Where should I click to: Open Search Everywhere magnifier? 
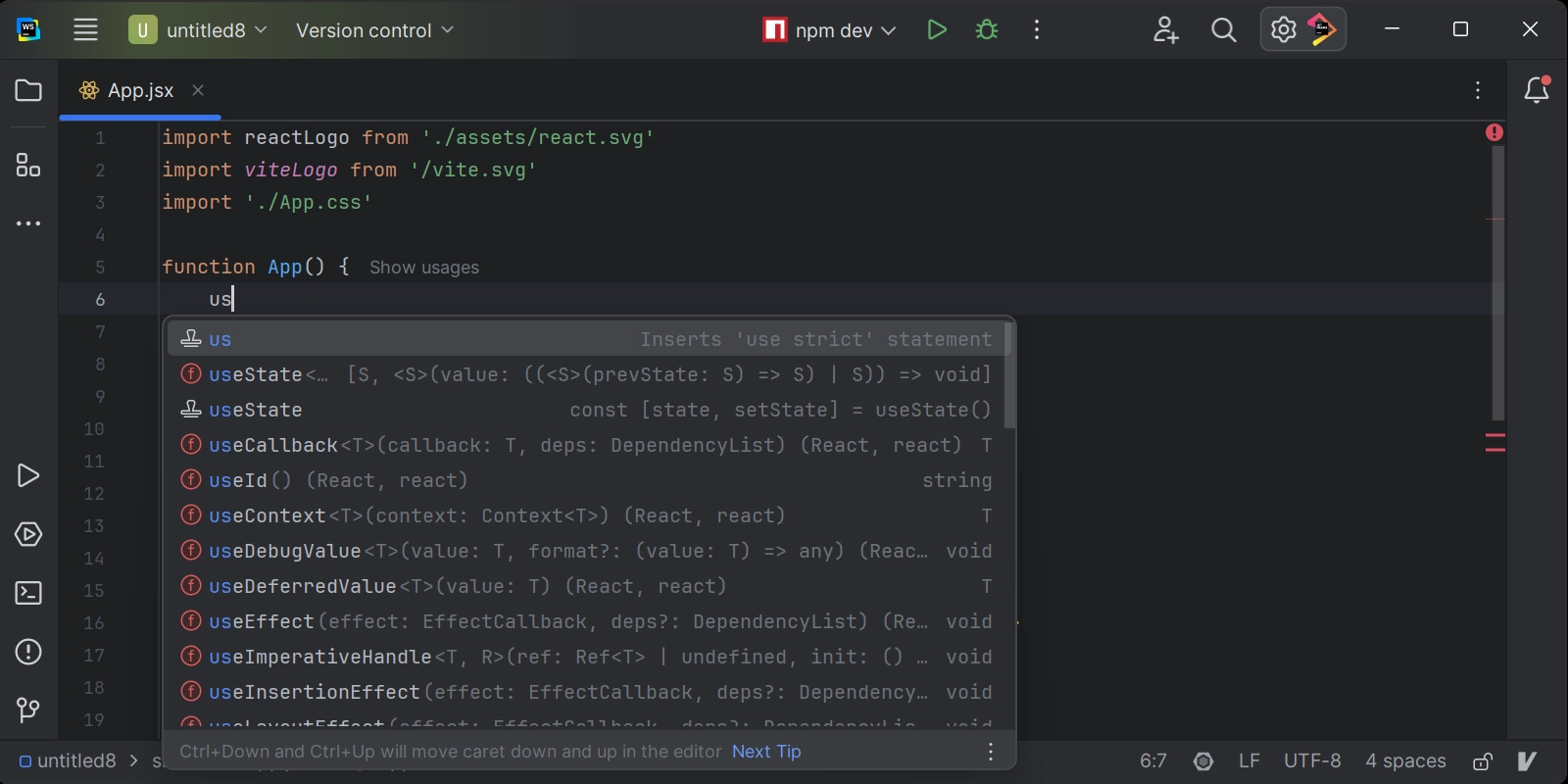pyautogui.click(x=1223, y=30)
